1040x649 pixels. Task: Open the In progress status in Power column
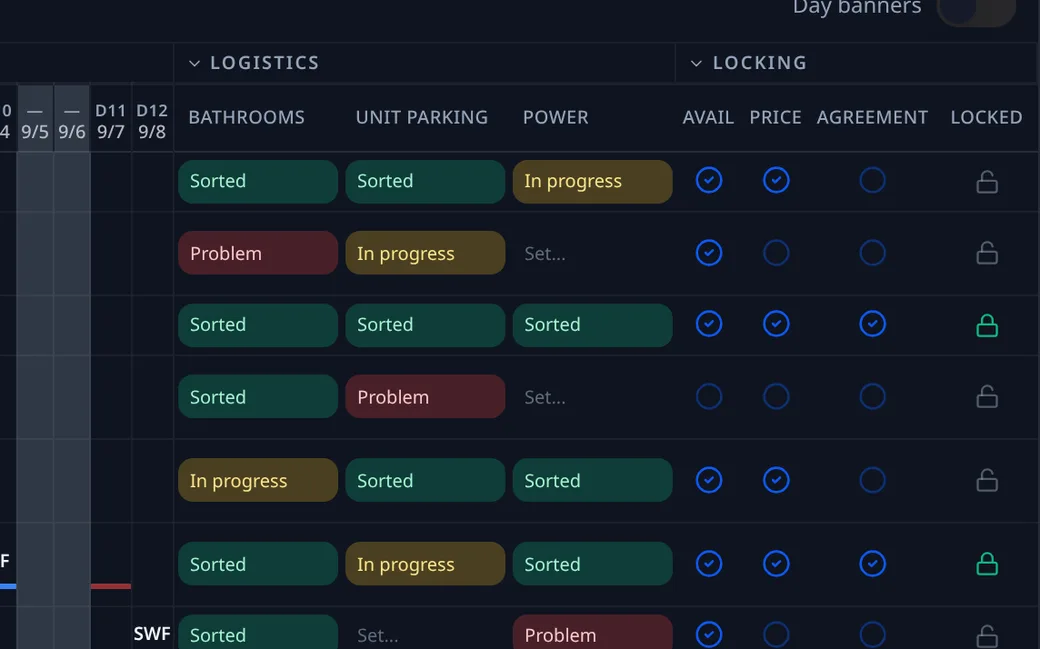pos(592,181)
